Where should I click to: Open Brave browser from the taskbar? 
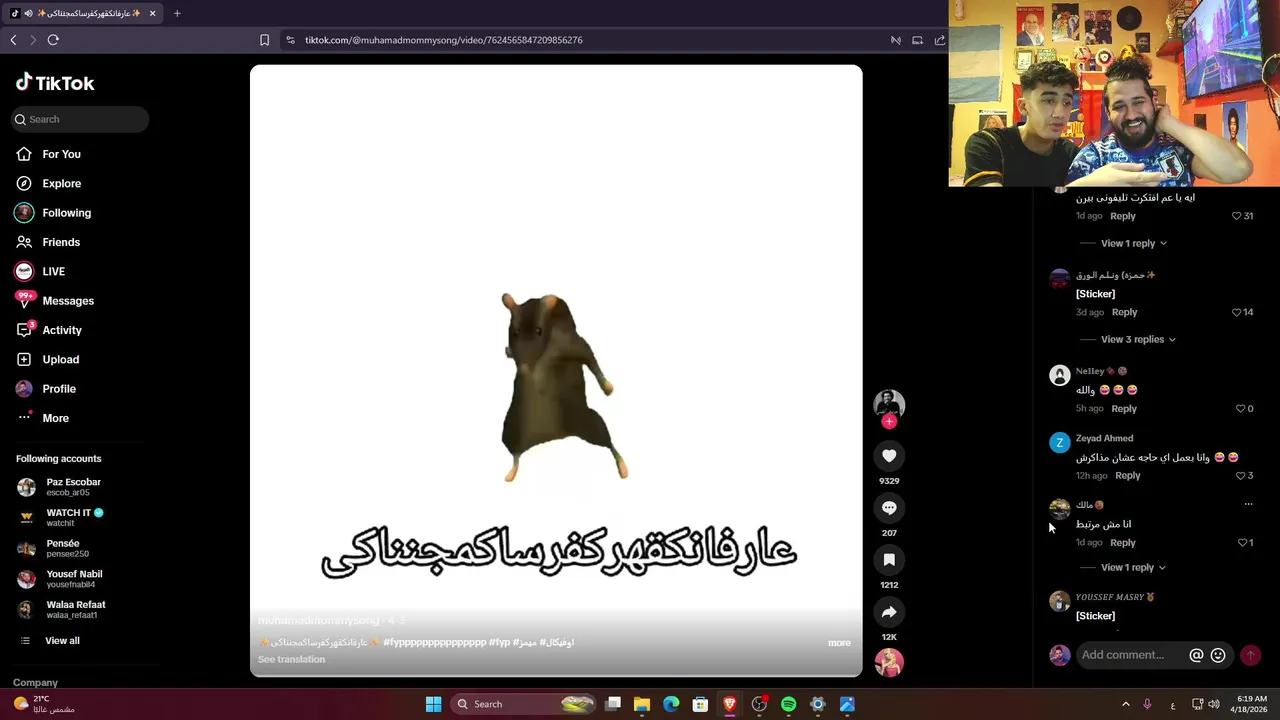730,704
